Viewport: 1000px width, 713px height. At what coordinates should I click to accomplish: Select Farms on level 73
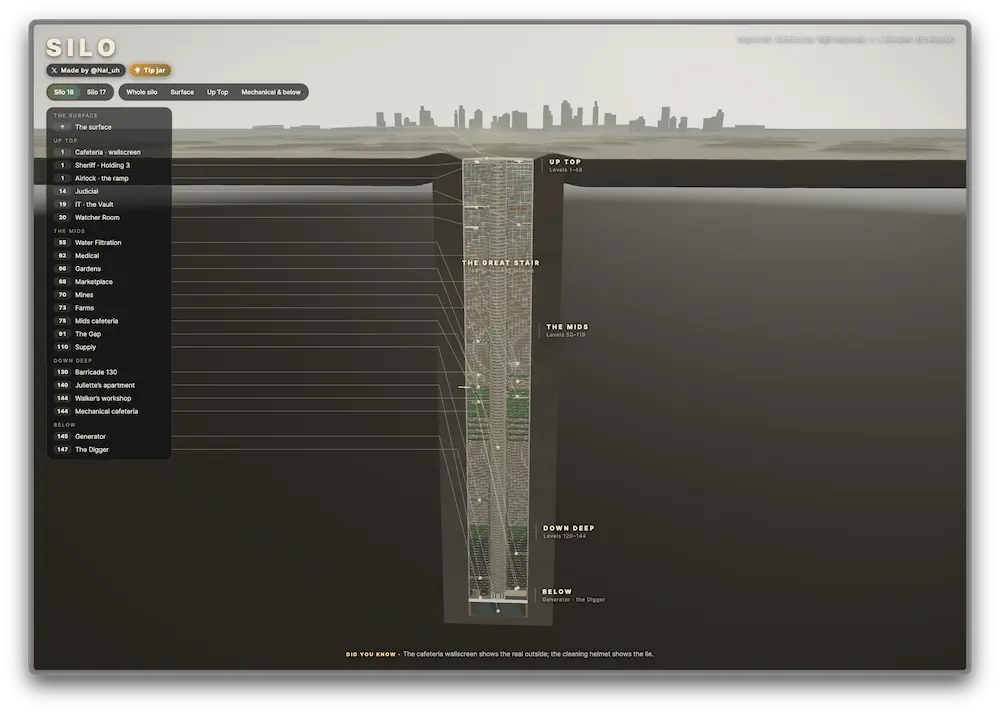click(x=109, y=307)
